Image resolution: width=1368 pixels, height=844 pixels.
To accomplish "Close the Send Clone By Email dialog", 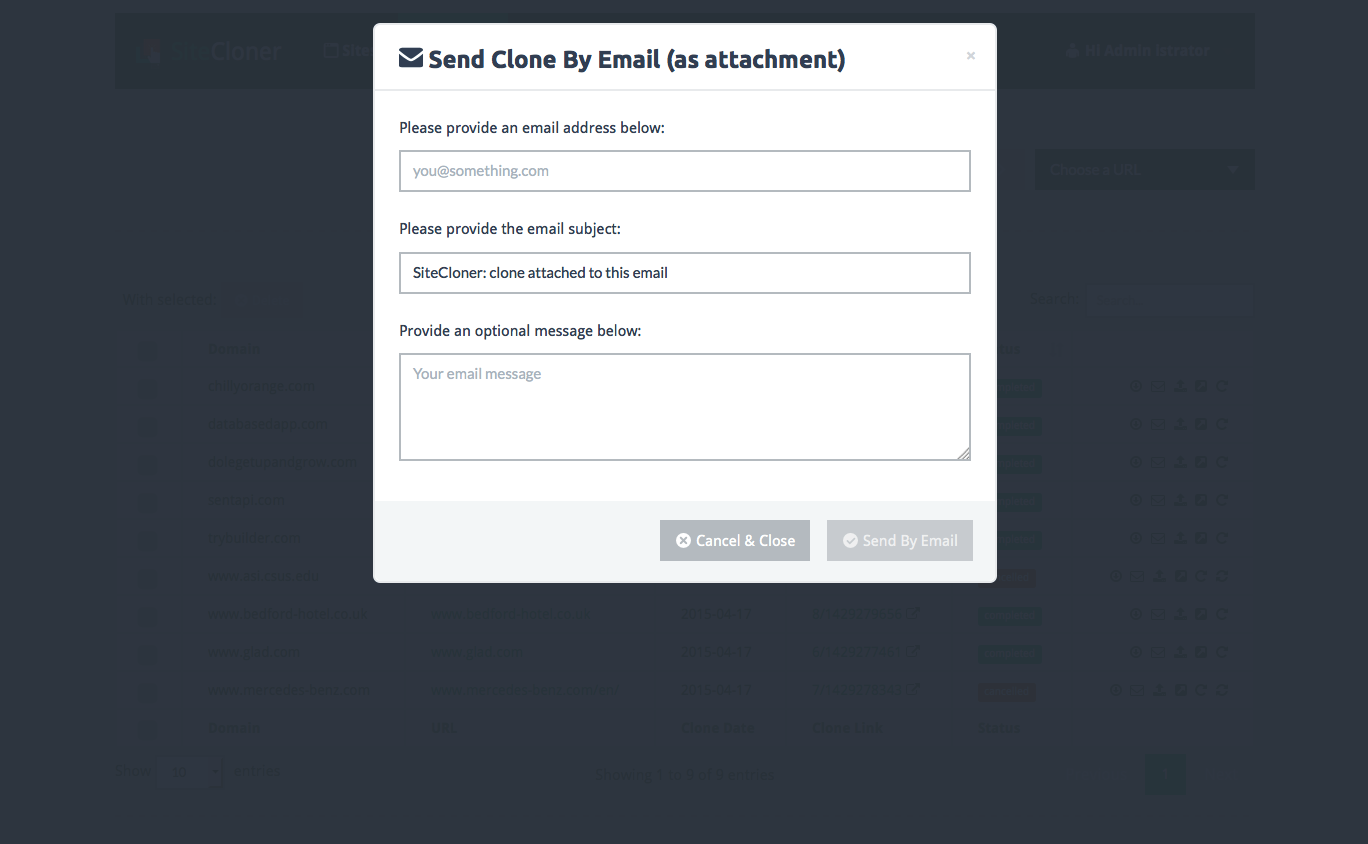I will 970,56.
